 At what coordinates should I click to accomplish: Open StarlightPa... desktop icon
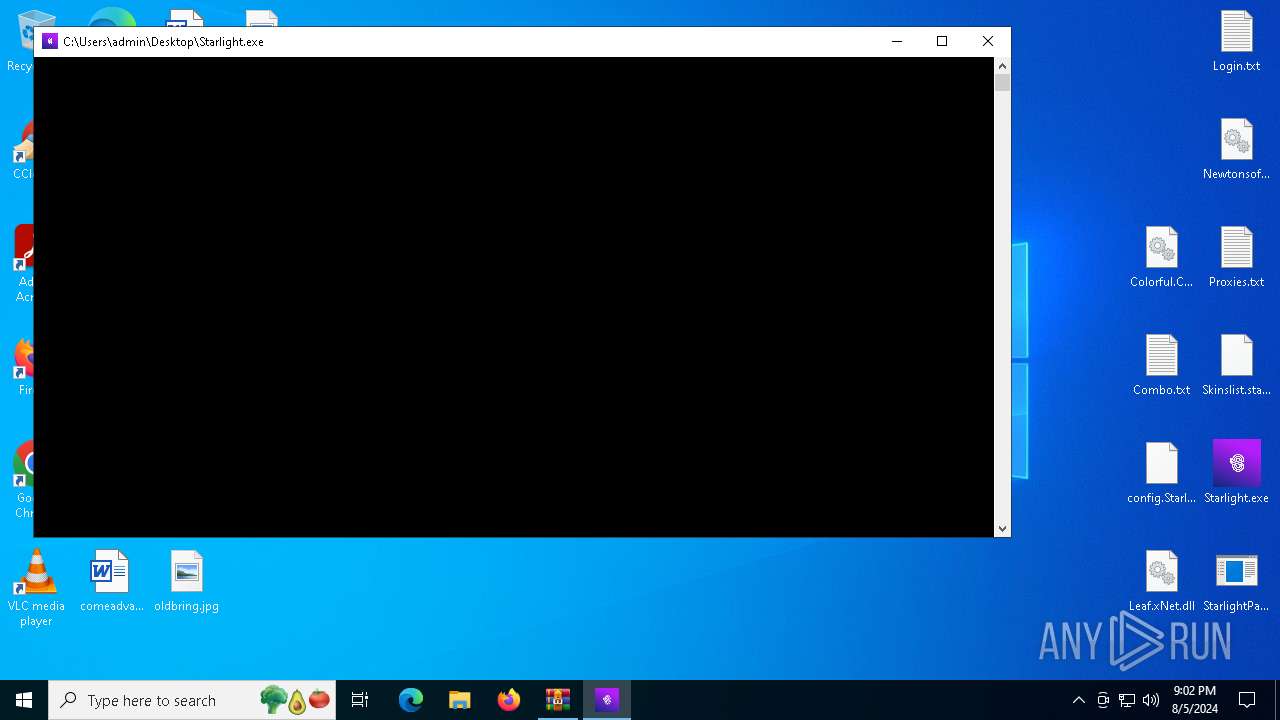pos(1236,582)
